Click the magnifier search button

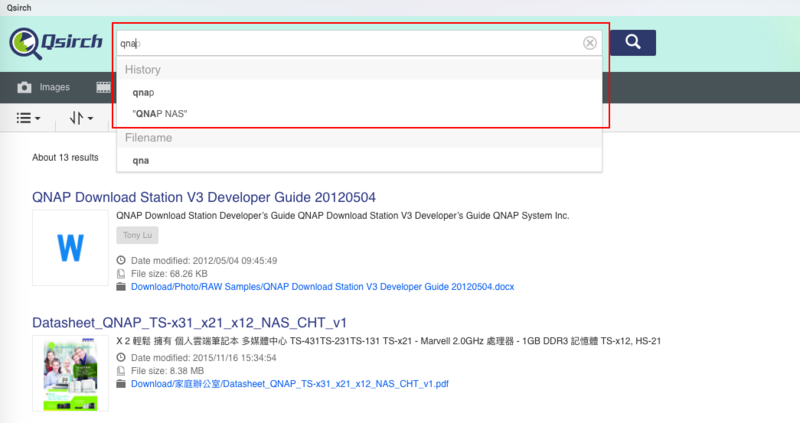[633, 42]
